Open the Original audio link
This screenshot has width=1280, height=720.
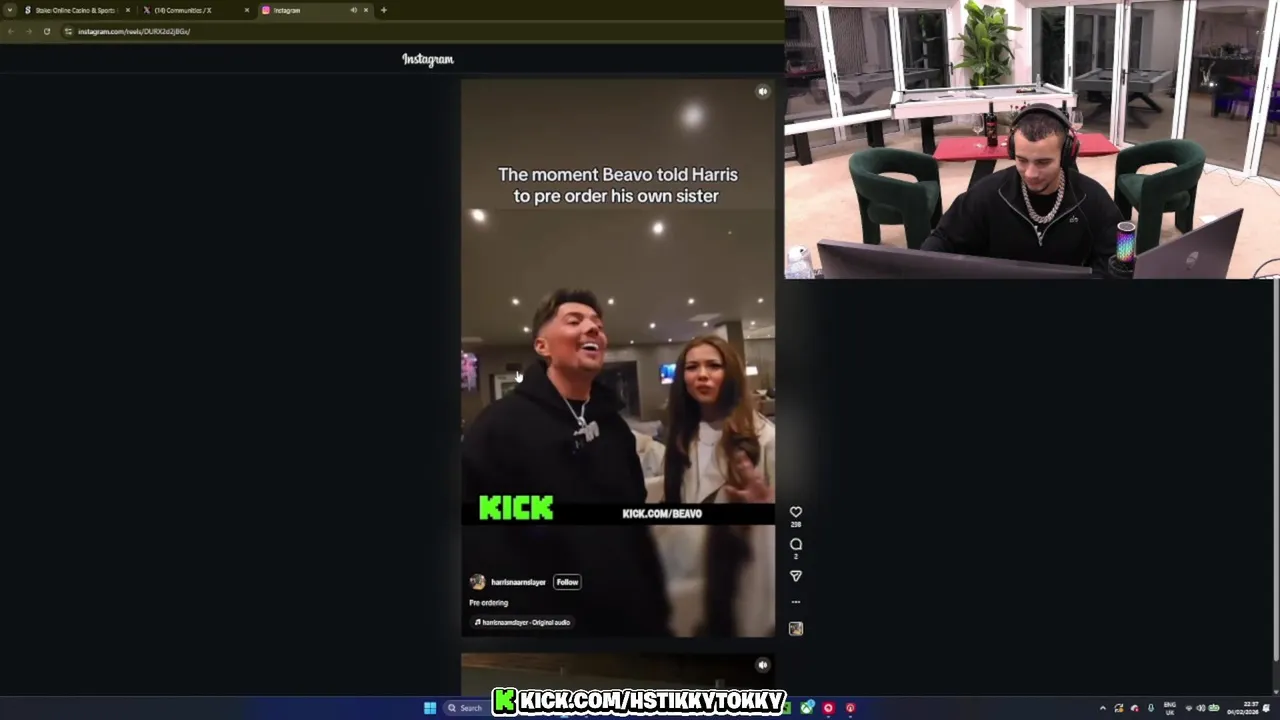click(x=522, y=622)
